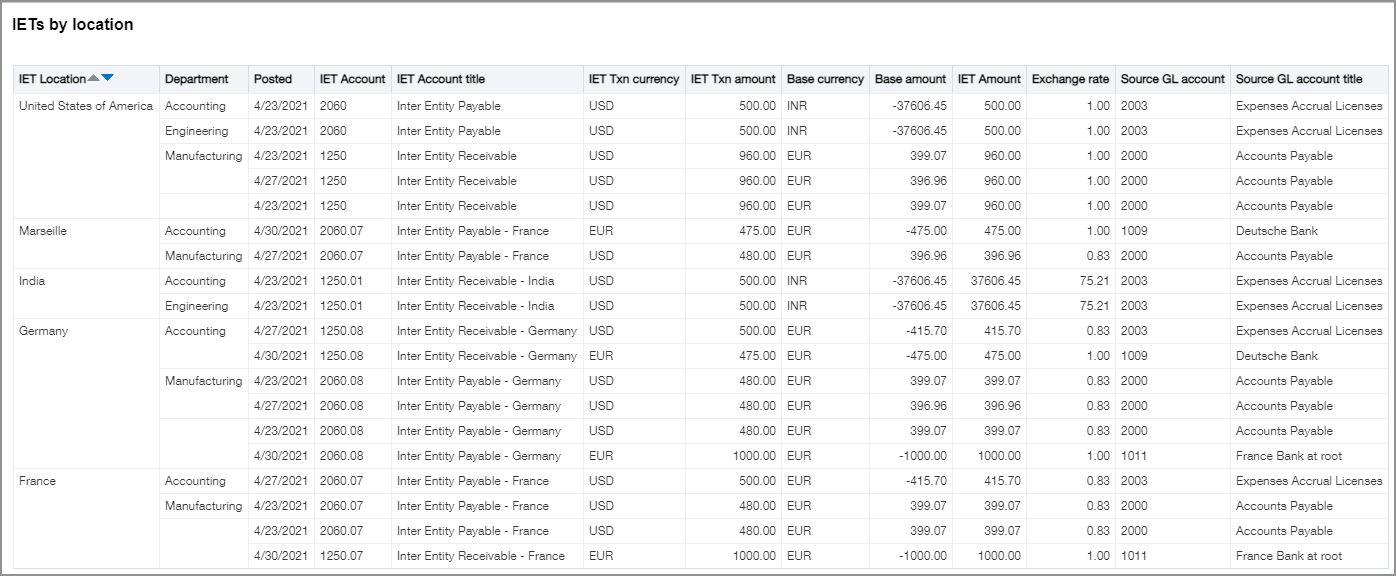The image size is (1396, 576).
Task: Click the IET Account column header
Action: (352, 79)
